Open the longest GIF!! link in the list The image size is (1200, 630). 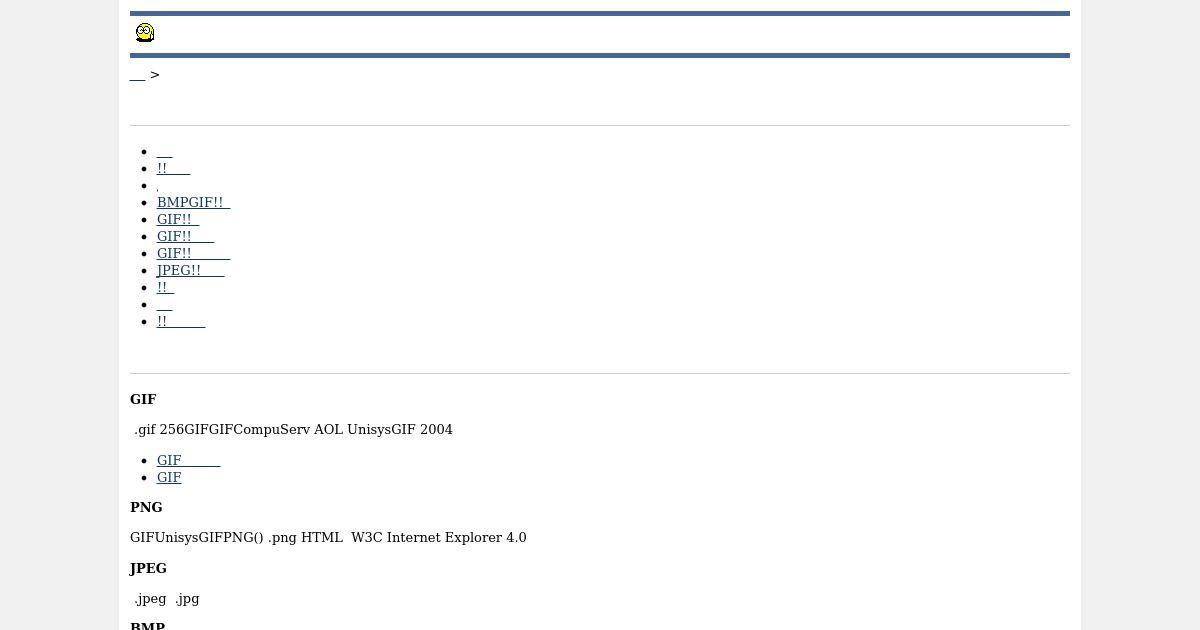point(193,253)
